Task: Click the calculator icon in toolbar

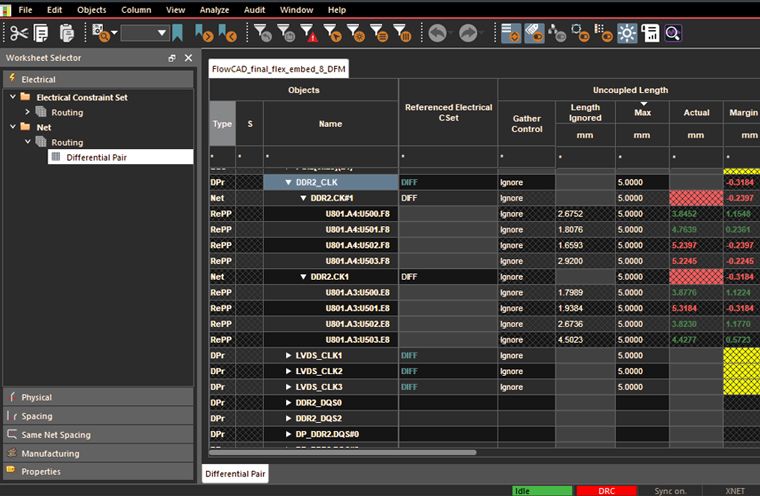Action: point(650,33)
